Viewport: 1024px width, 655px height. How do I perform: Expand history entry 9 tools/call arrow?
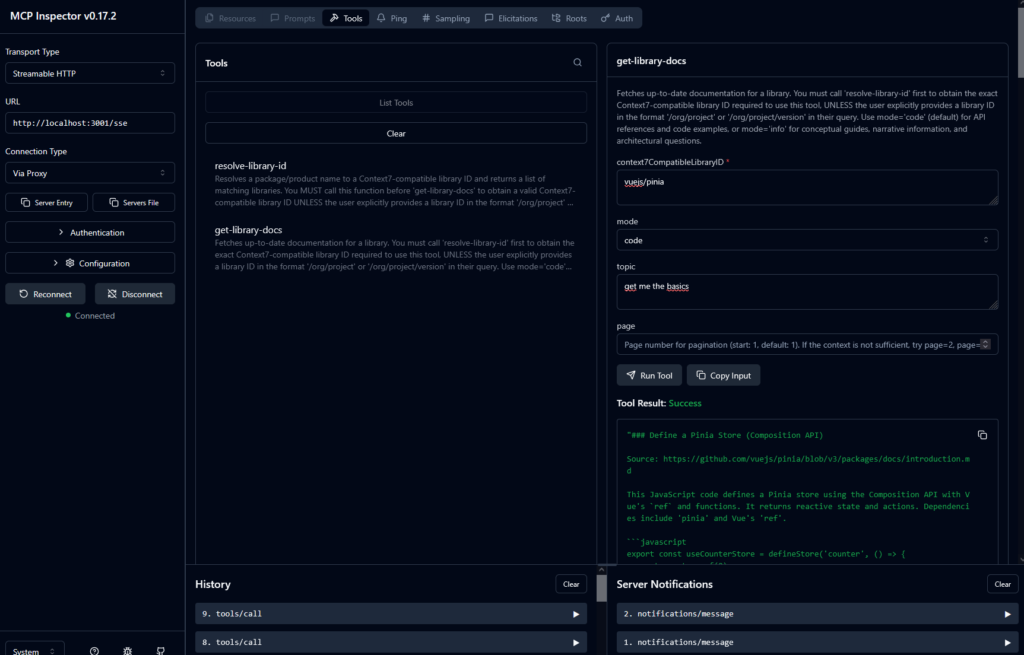(576, 614)
